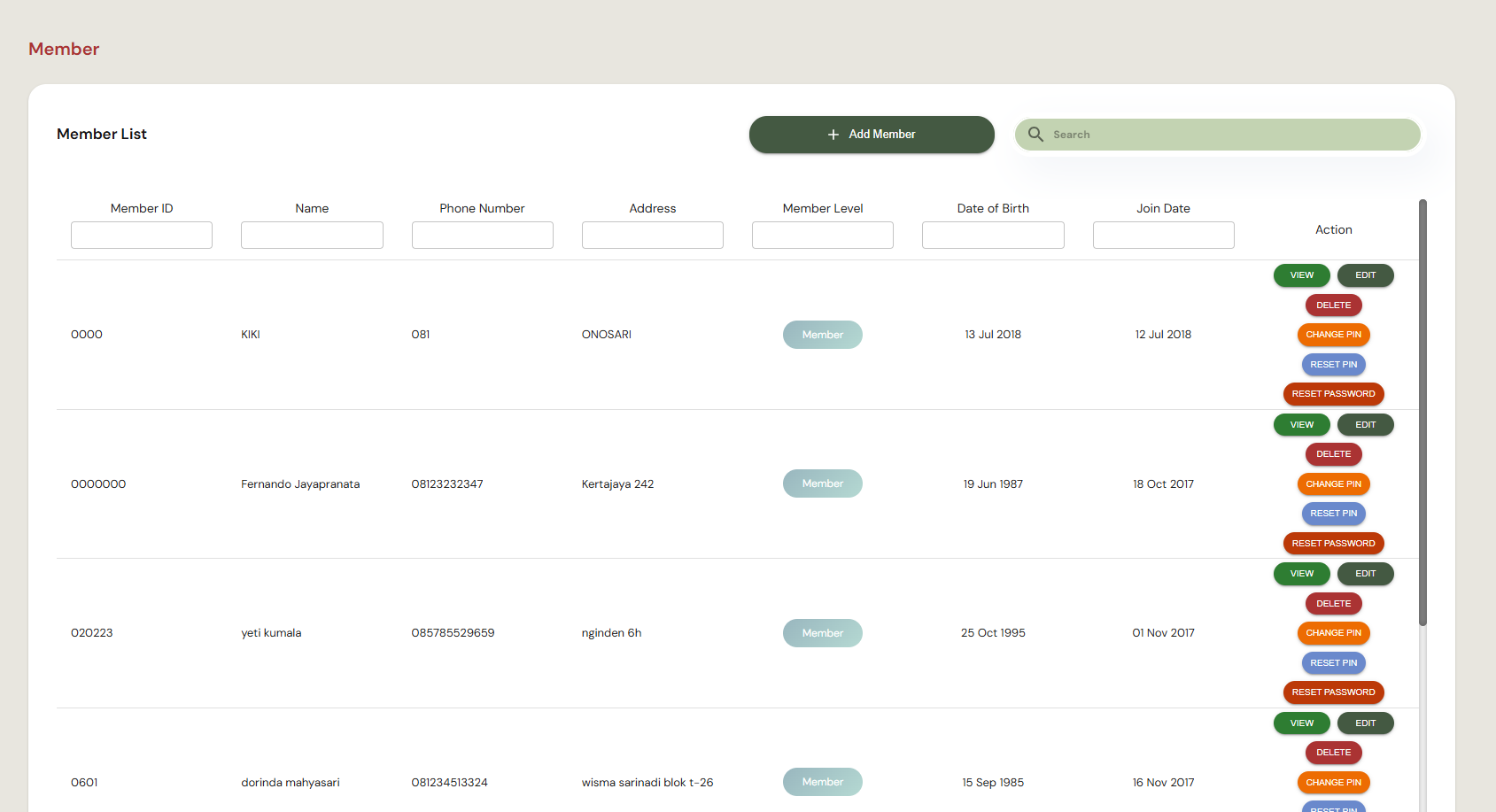Click the Address filter box
The image size is (1496, 812).
653,235
